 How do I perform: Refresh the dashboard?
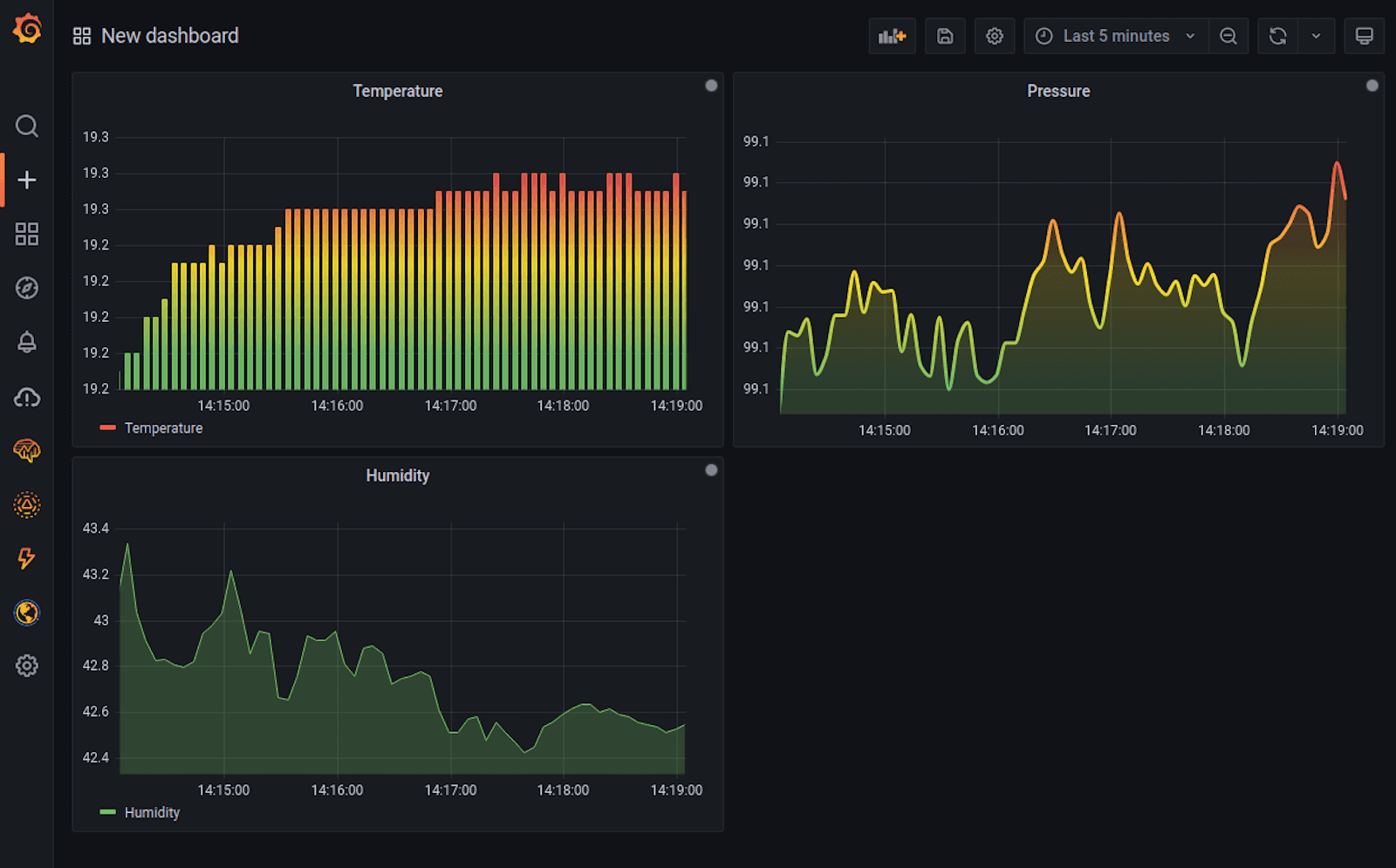pos(1277,36)
